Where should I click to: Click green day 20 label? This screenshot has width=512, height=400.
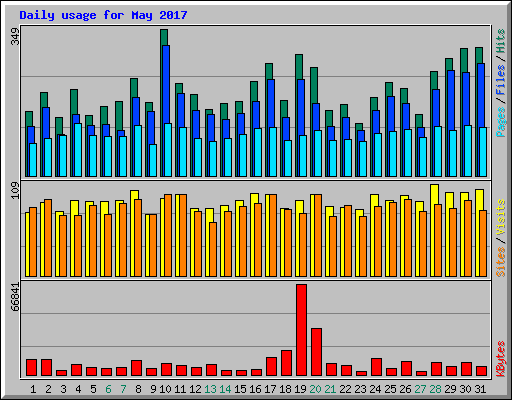315,389
